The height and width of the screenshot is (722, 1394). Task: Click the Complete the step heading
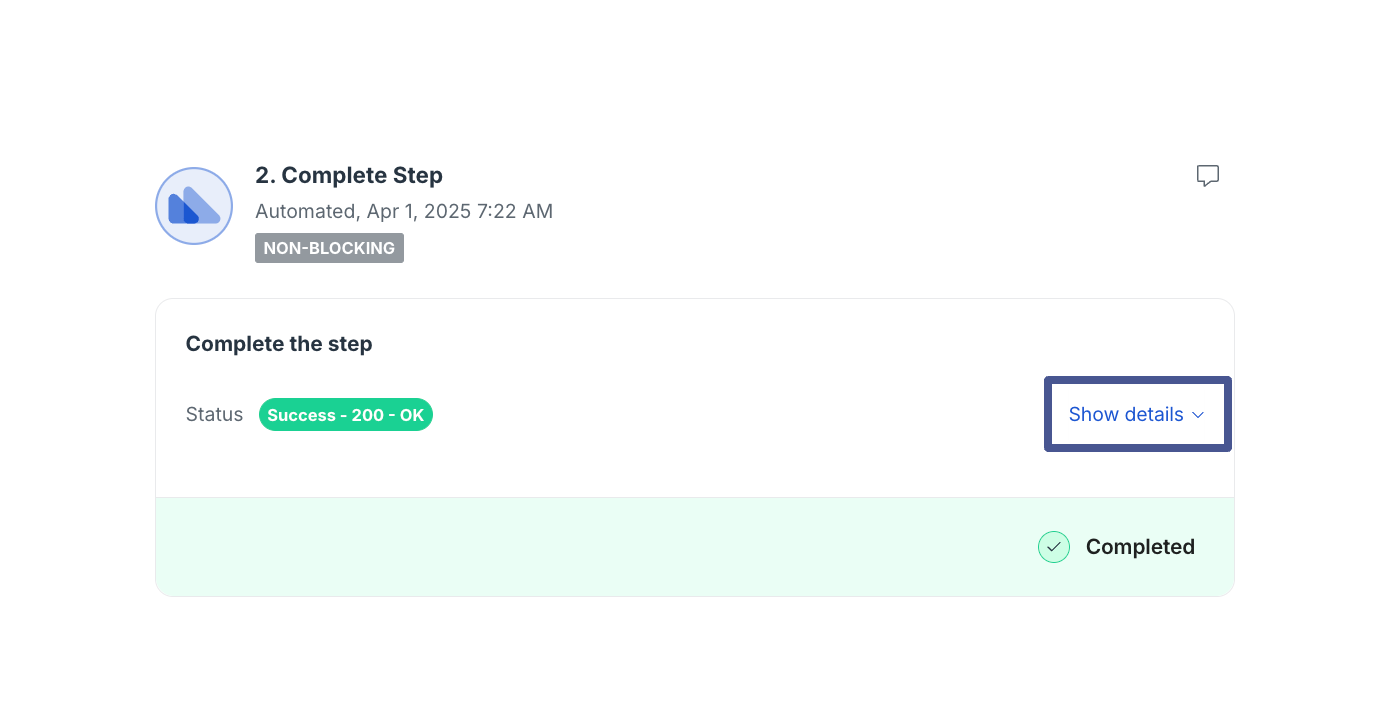click(x=279, y=344)
